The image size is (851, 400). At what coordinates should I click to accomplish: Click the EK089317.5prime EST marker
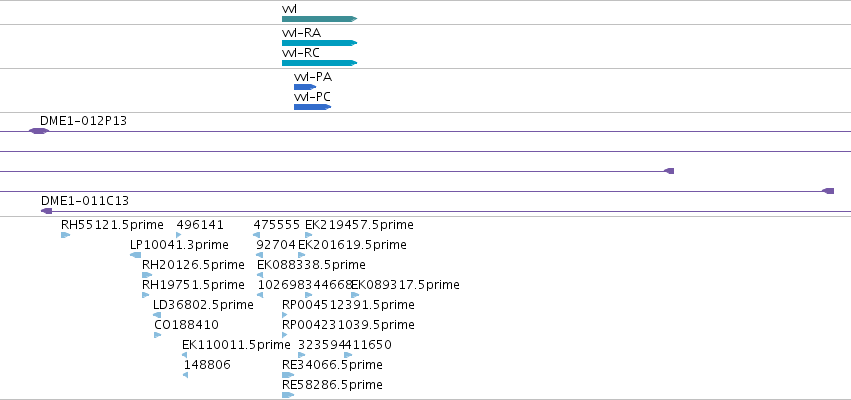click(x=355, y=295)
